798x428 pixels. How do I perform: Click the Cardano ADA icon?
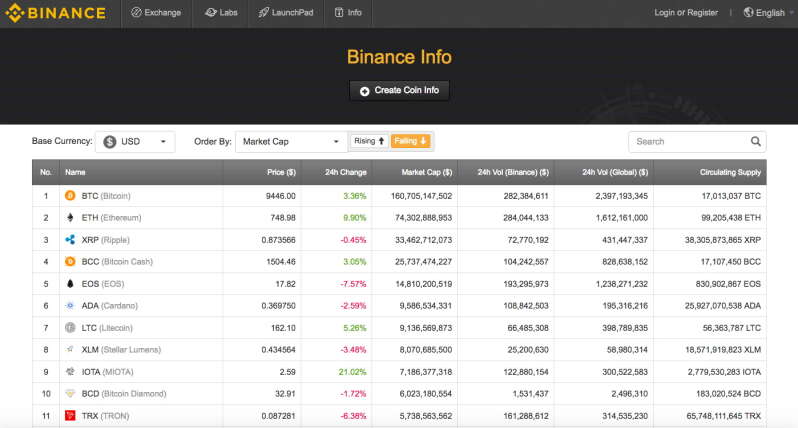(x=70, y=305)
